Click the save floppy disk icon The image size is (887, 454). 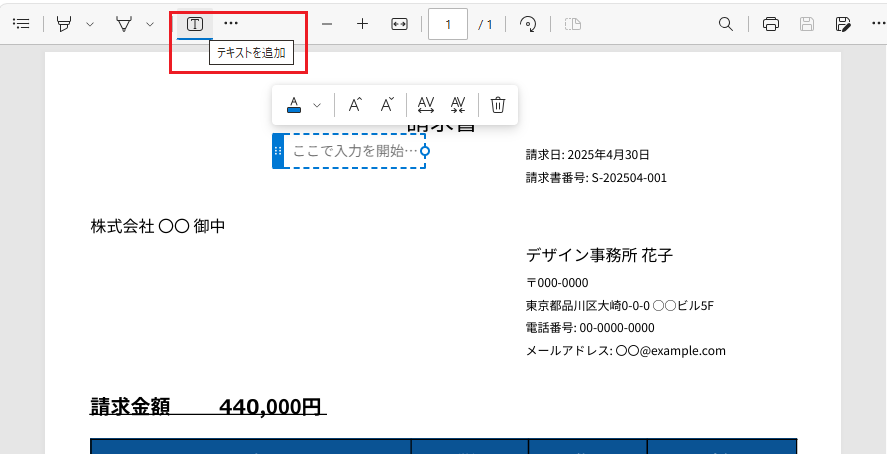click(x=807, y=24)
